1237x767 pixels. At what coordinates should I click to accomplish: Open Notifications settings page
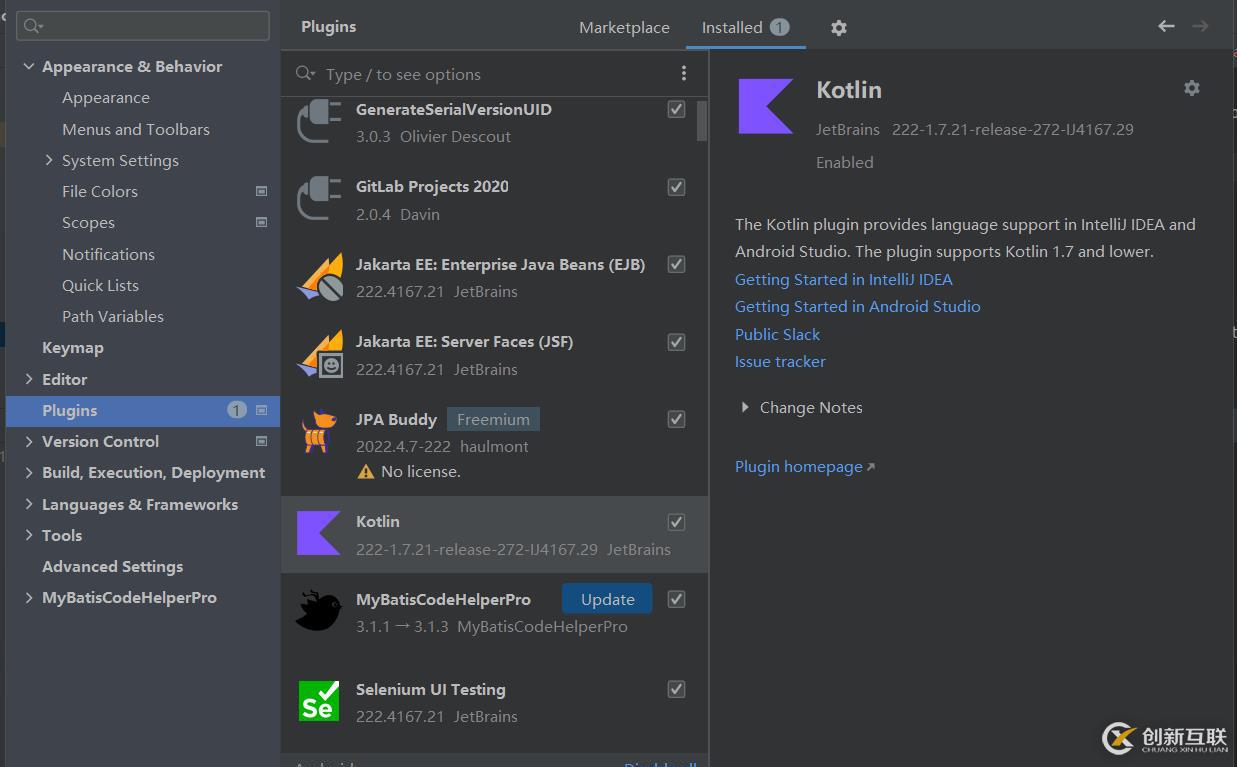pyautogui.click(x=108, y=254)
